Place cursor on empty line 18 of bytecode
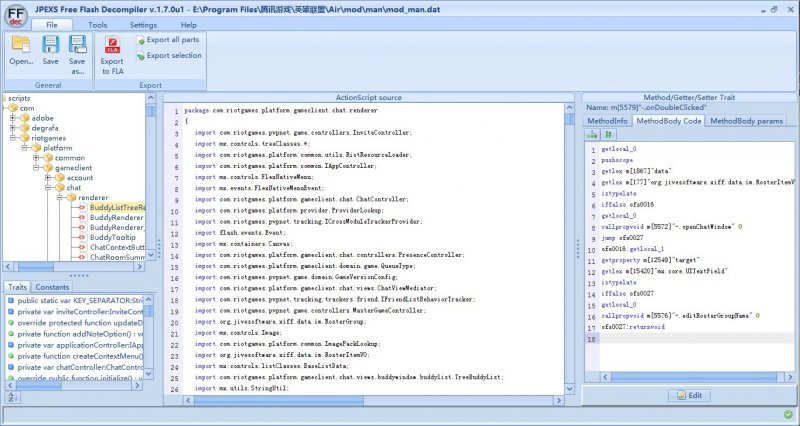The image size is (800, 426). click(x=697, y=338)
